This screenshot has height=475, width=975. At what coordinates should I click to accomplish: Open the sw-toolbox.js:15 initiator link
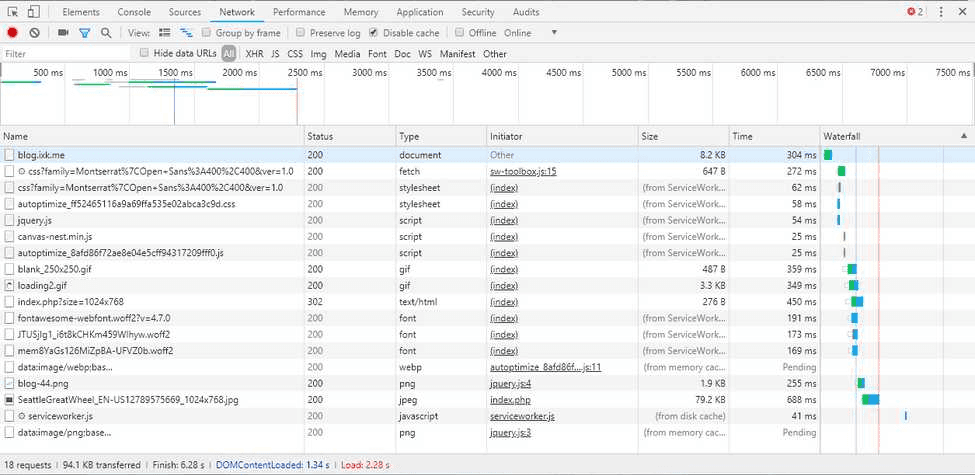click(x=522, y=171)
